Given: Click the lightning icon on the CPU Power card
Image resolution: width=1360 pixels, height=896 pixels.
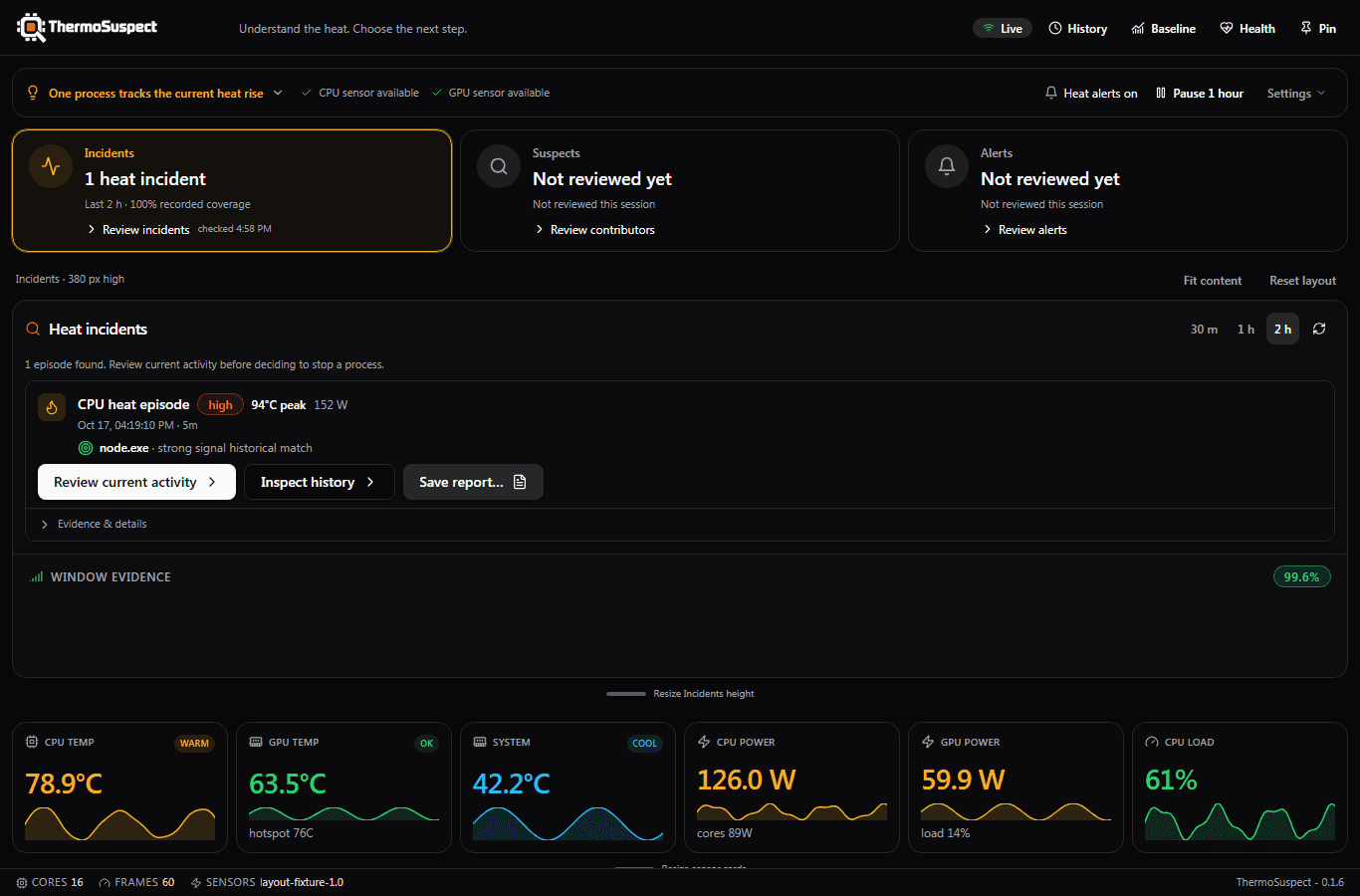Looking at the screenshot, I should pyautogui.click(x=704, y=742).
